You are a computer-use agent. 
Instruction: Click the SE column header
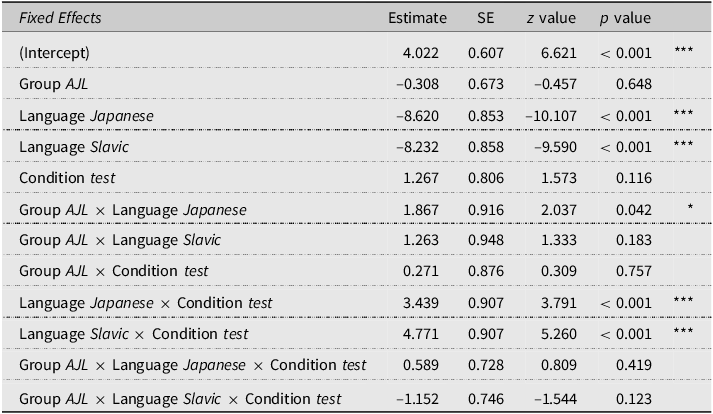(x=487, y=18)
